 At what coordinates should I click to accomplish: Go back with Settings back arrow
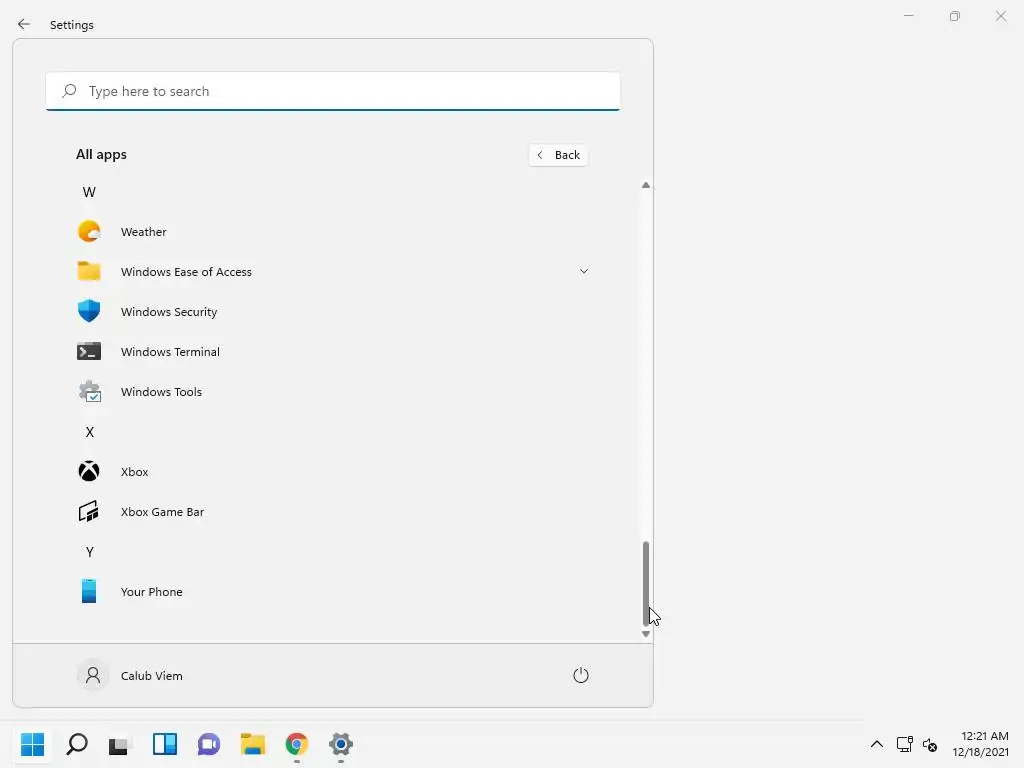pos(24,24)
